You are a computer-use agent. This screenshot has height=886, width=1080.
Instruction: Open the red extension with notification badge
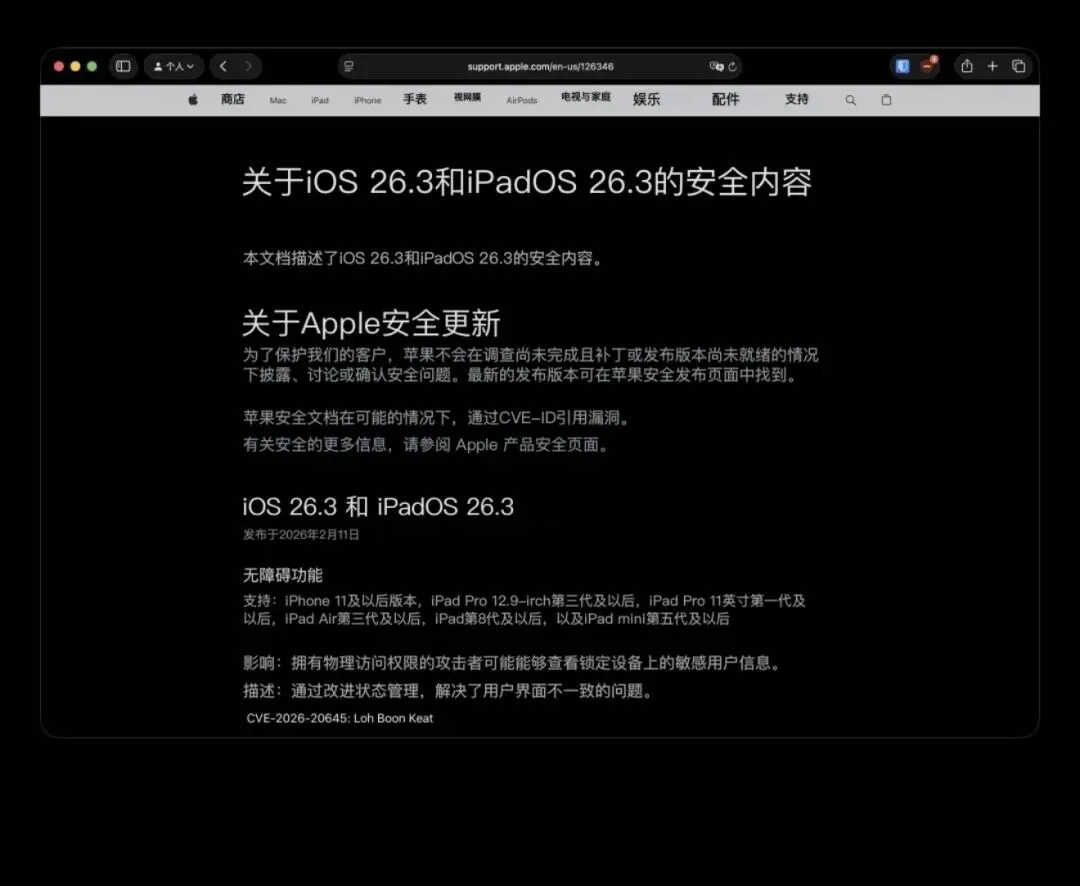928,65
